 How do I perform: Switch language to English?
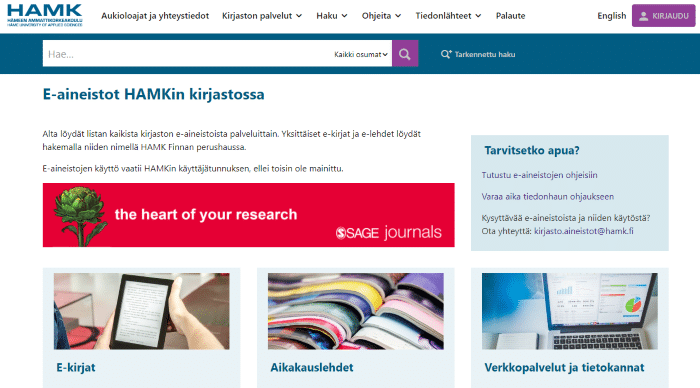pyautogui.click(x=612, y=16)
